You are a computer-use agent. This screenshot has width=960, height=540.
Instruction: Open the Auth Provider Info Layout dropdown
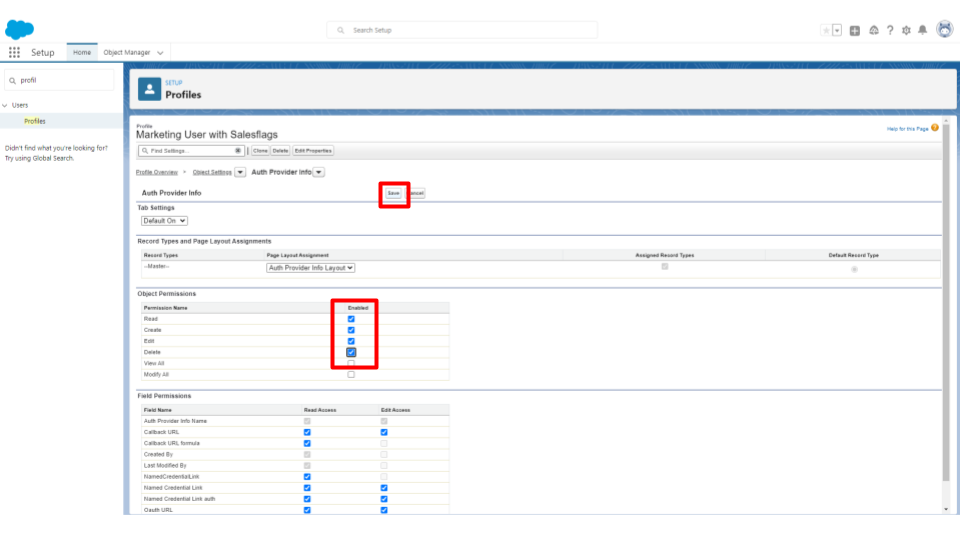tap(310, 268)
